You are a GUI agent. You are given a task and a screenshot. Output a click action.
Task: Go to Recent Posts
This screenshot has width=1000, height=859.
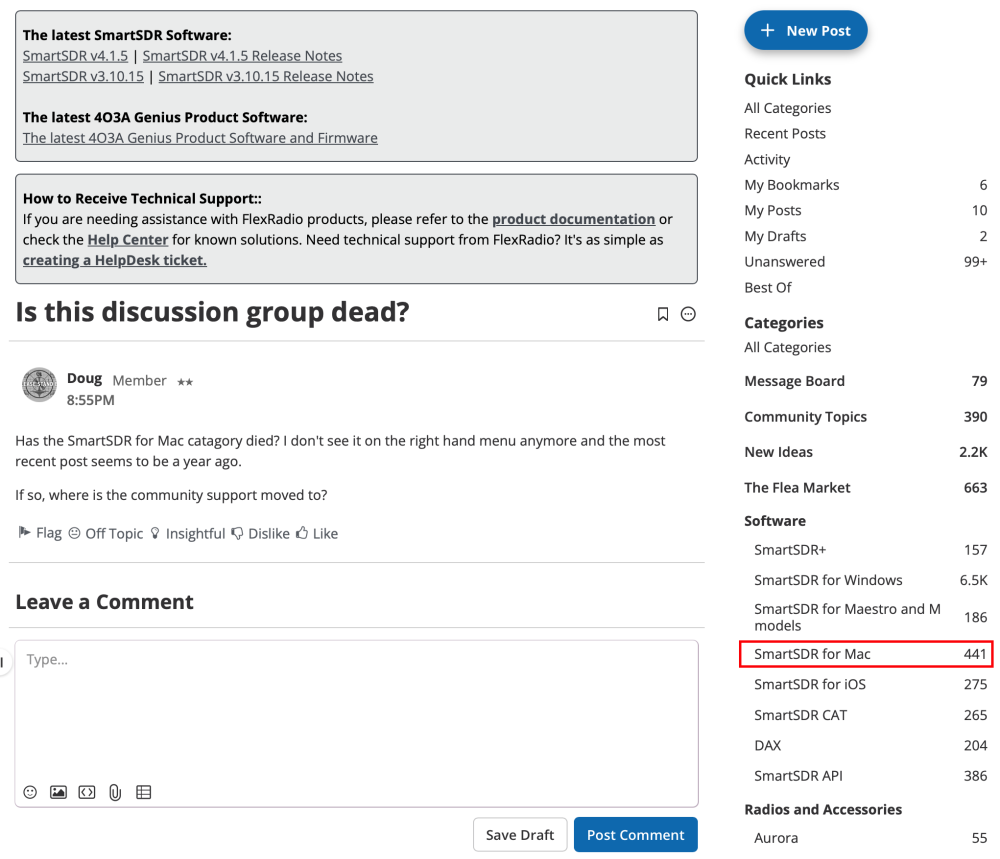pos(785,134)
